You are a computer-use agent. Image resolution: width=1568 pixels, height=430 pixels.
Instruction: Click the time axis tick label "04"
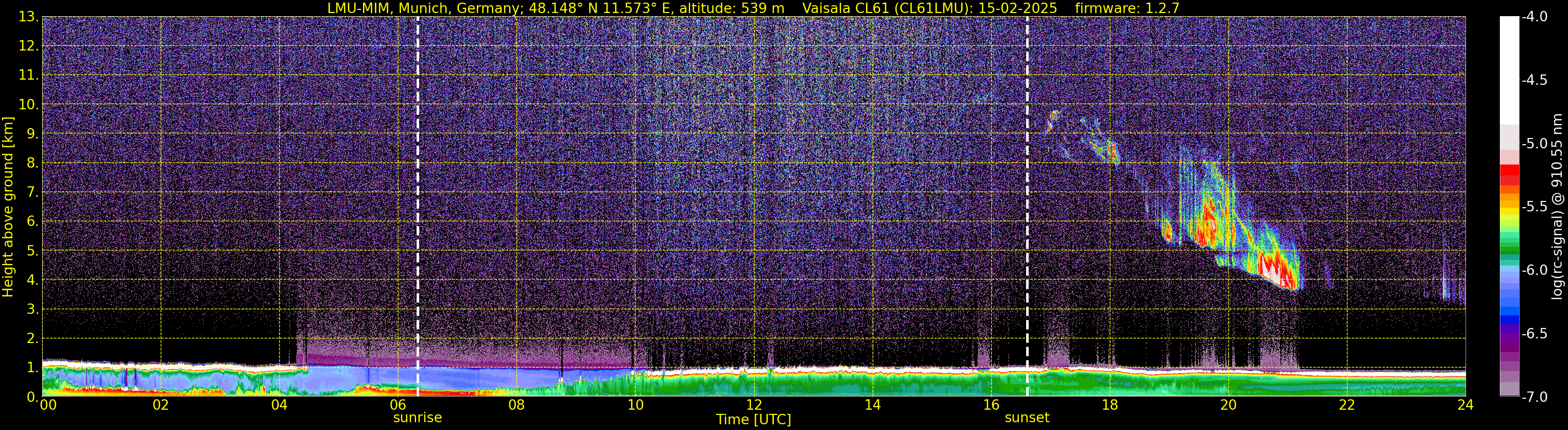[x=279, y=404]
